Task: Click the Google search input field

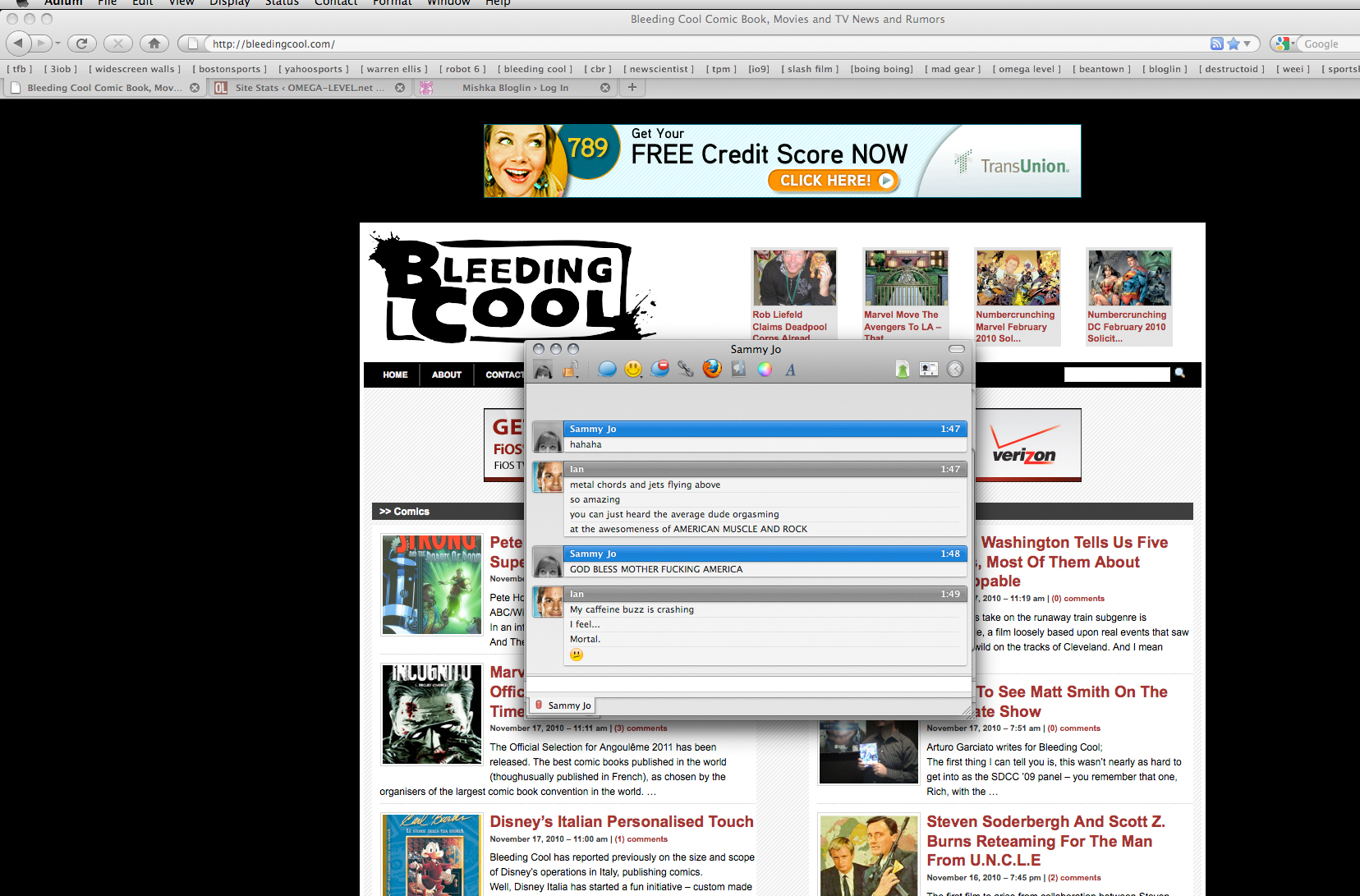Action: [x=1330, y=44]
